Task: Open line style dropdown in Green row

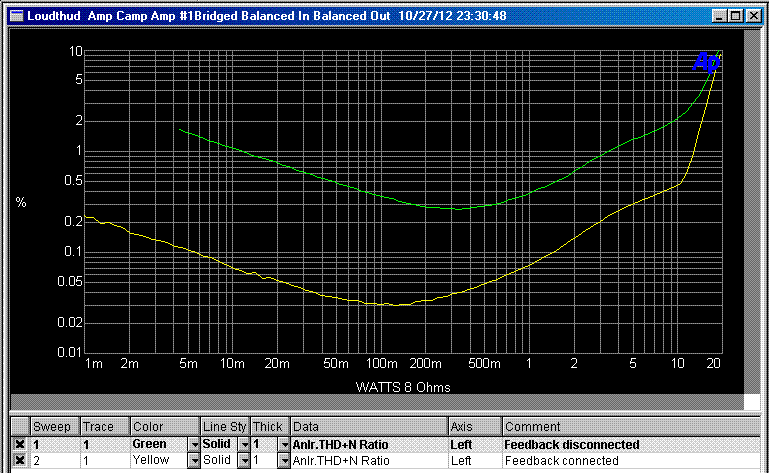Action: pyautogui.click(x=244, y=445)
